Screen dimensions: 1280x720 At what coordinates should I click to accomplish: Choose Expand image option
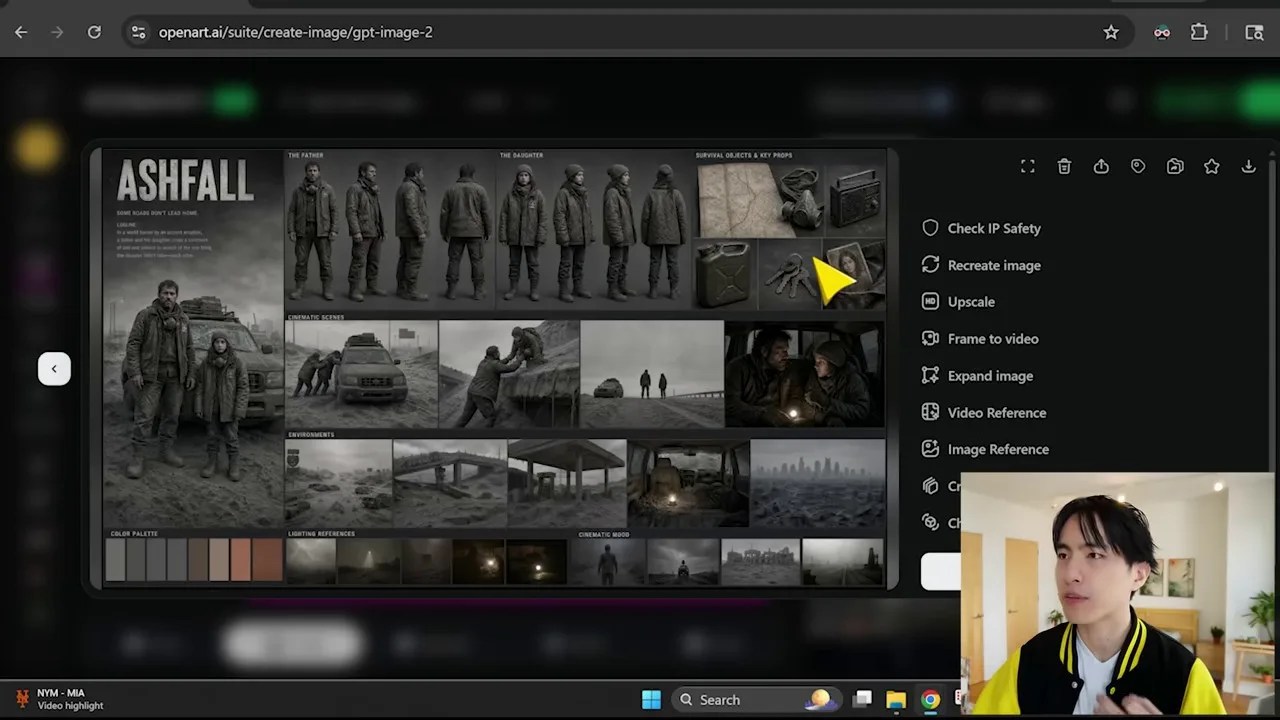977,376
